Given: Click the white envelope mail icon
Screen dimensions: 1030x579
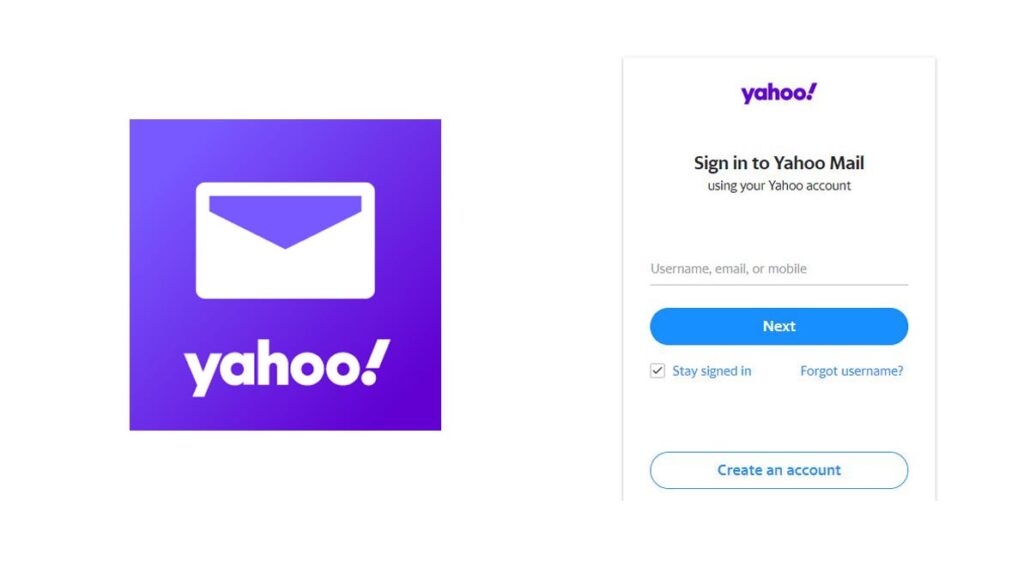Looking at the screenshot, I should coord(285,241).
